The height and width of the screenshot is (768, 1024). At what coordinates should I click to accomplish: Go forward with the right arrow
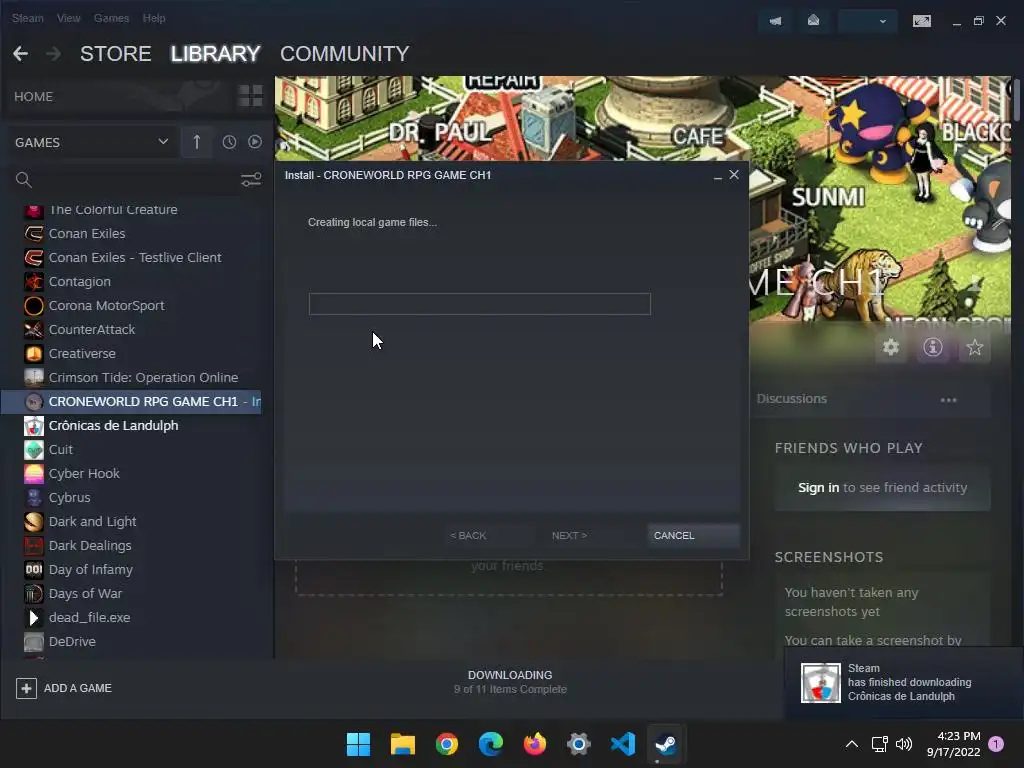[x=54, y=54]
